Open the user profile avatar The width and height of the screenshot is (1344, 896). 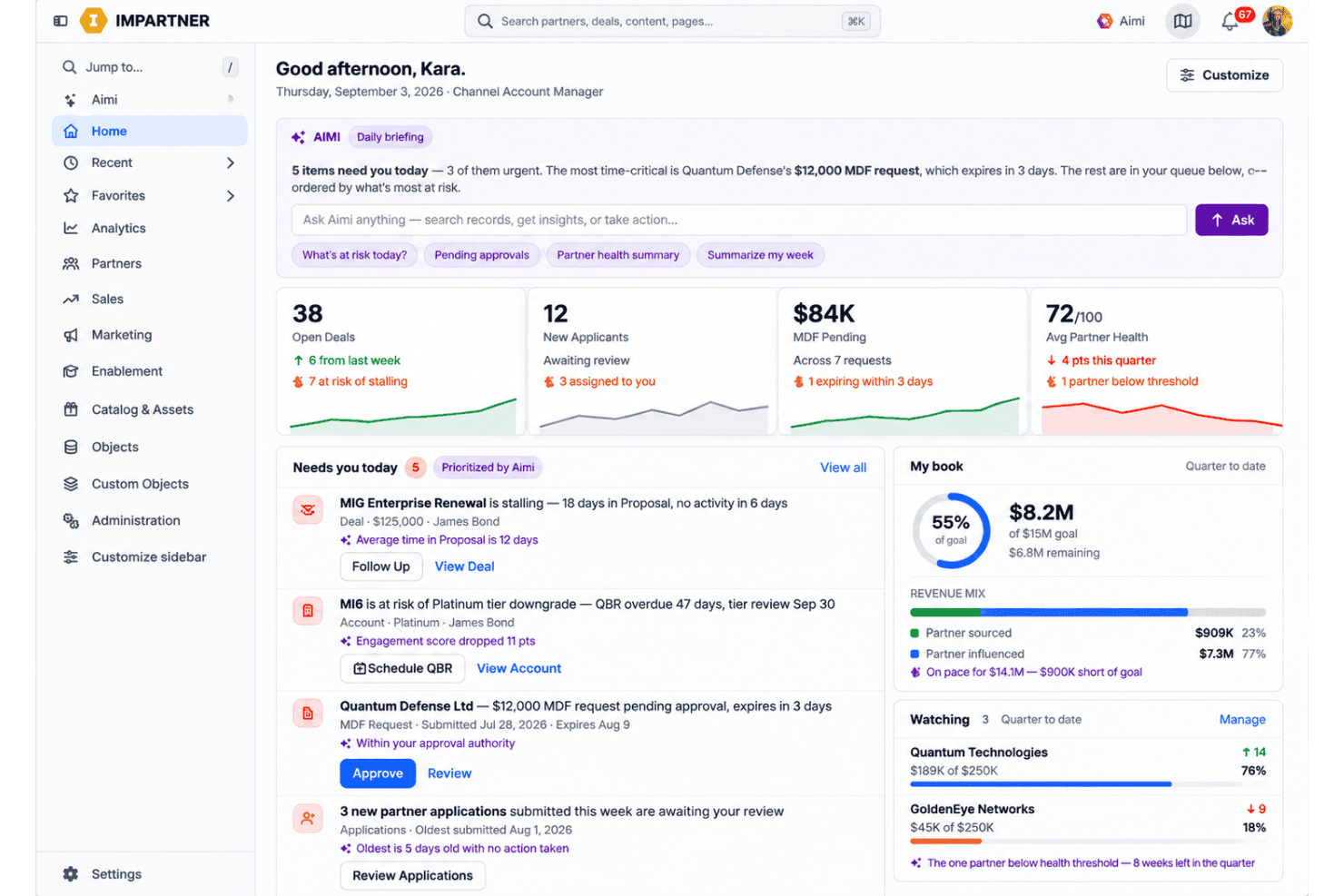click(1277, 21)
